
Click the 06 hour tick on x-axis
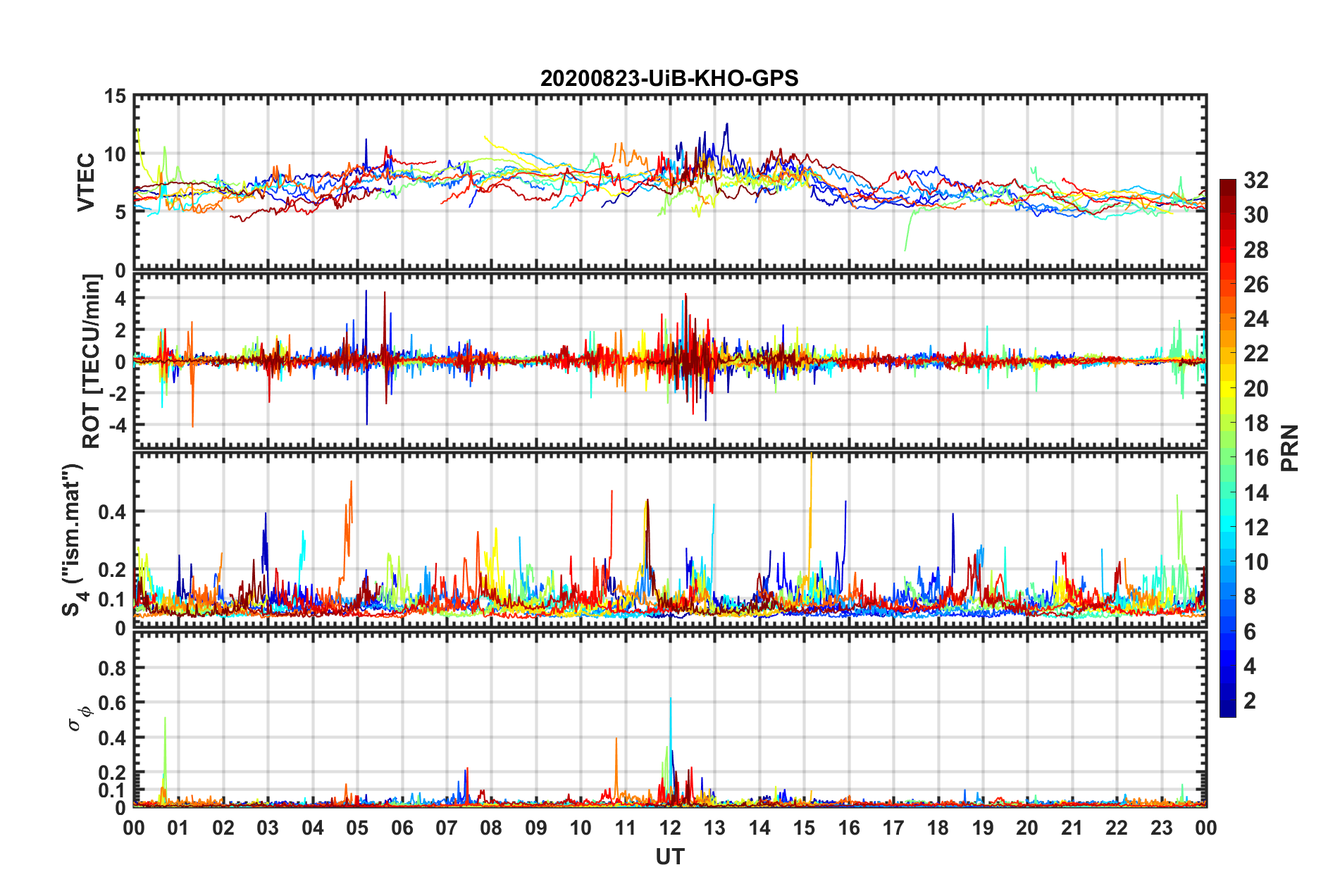(402, 827)
